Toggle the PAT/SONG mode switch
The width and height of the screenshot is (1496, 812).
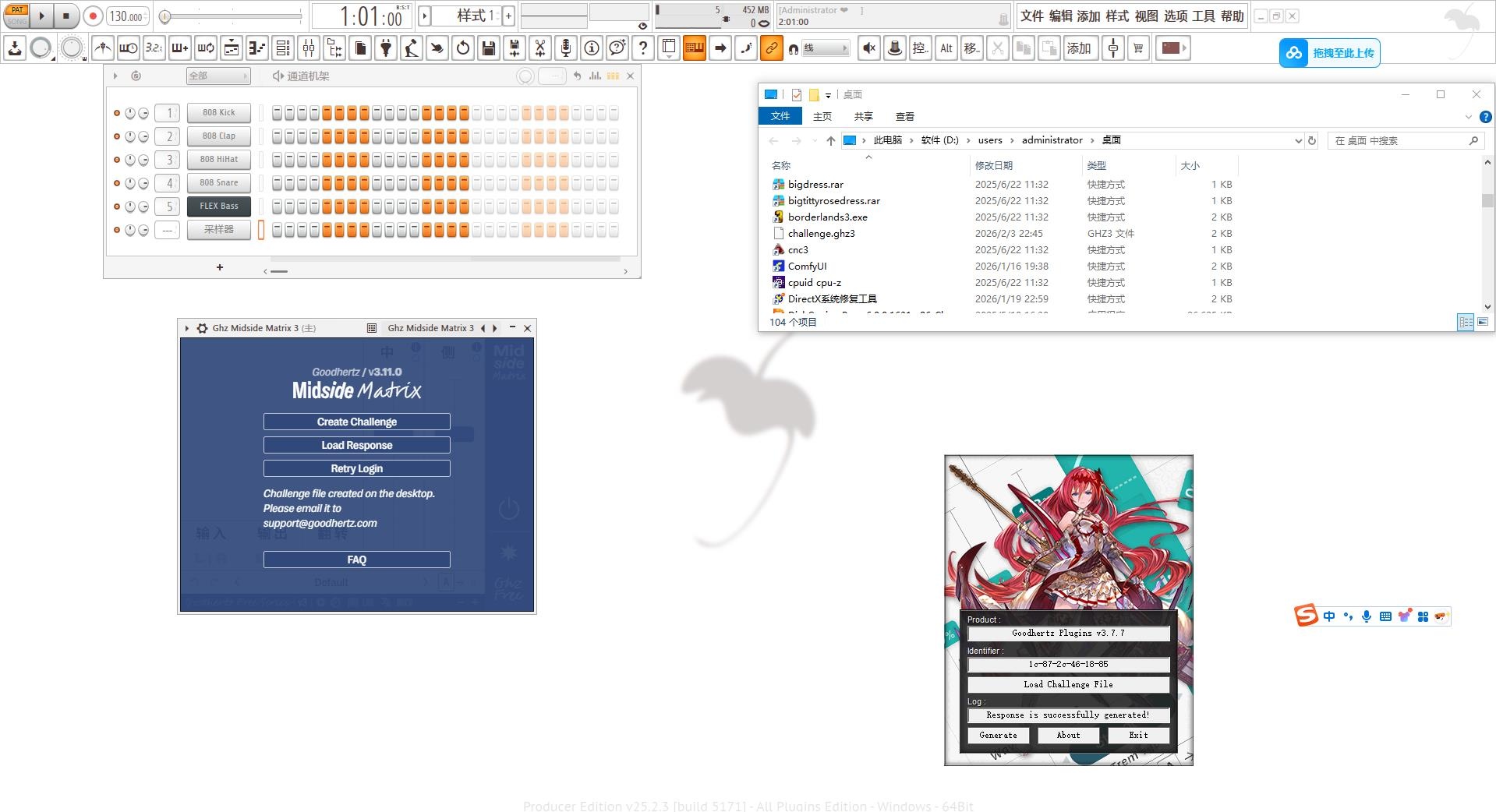pos(17,16)
